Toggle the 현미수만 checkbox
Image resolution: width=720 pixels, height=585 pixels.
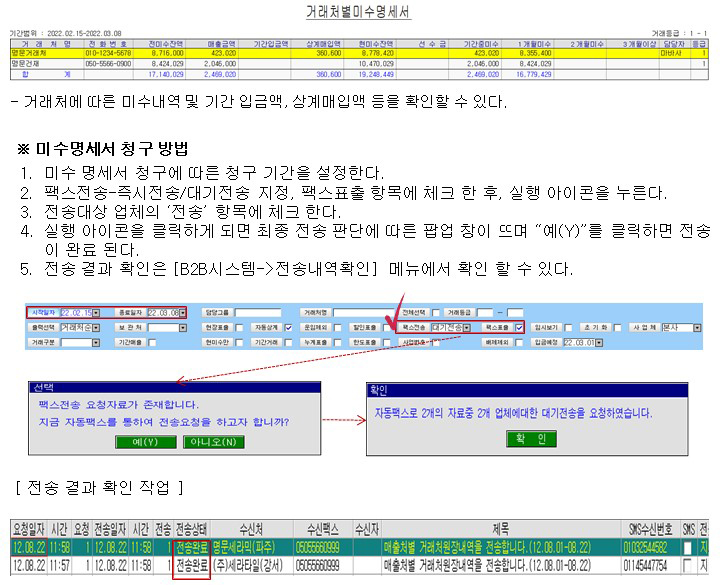[239, 343]
